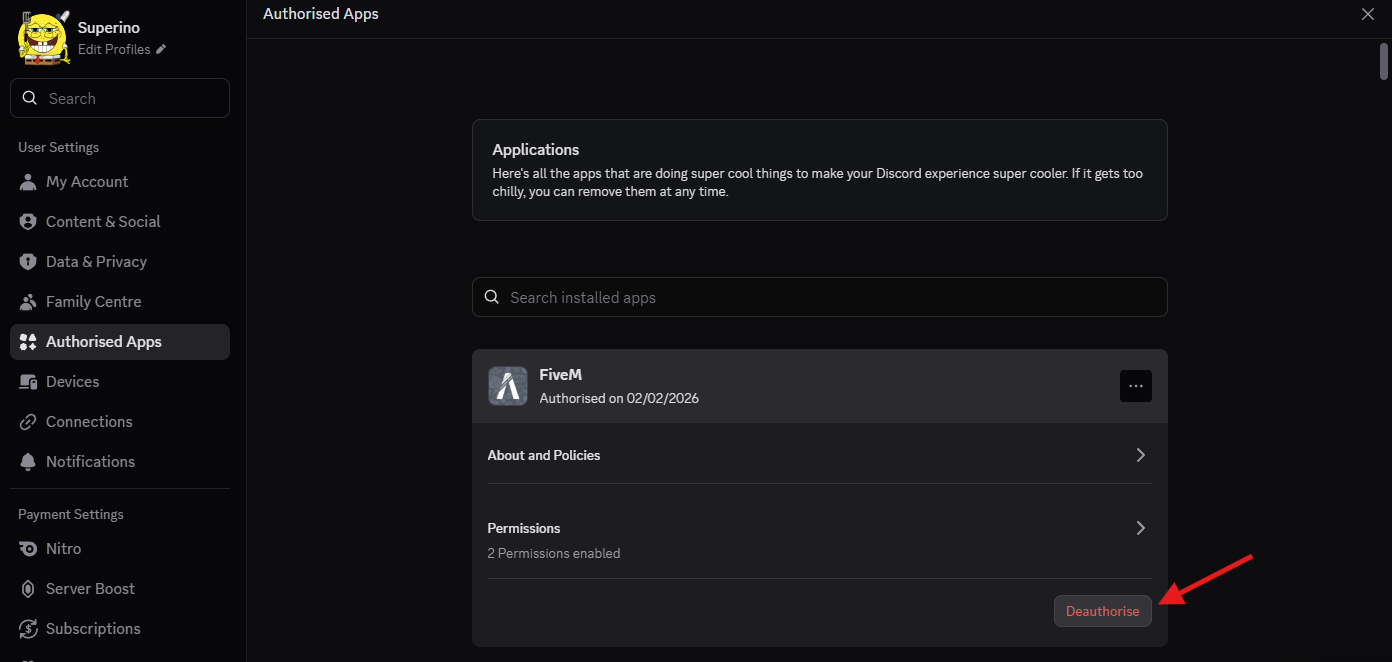
Task: Go to Content & Social settings
Action: [x=103, y=222]
